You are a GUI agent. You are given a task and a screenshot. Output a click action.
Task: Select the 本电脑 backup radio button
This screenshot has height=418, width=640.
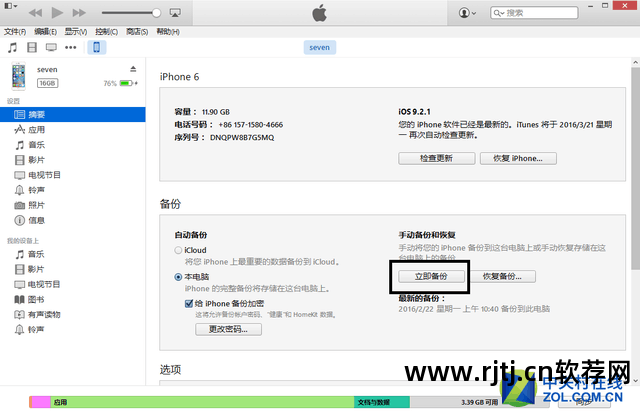coord(178,277)
